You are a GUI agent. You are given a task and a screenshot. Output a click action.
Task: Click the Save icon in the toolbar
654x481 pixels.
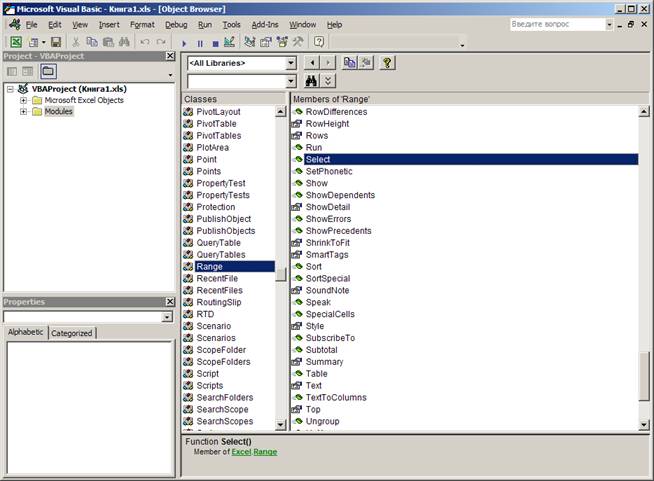pos(56,43)
